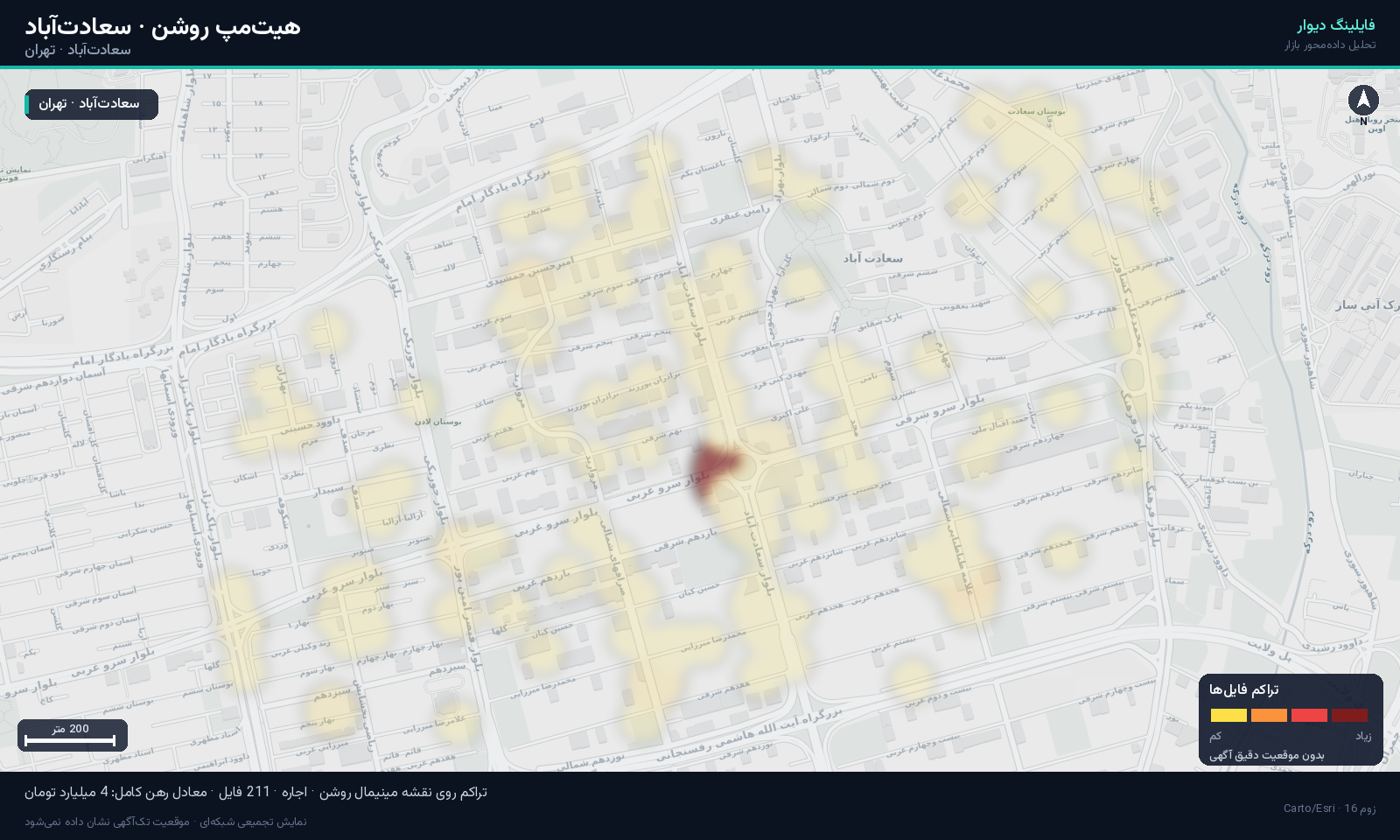Click the 'کم' legend label

click(1215, 736)
